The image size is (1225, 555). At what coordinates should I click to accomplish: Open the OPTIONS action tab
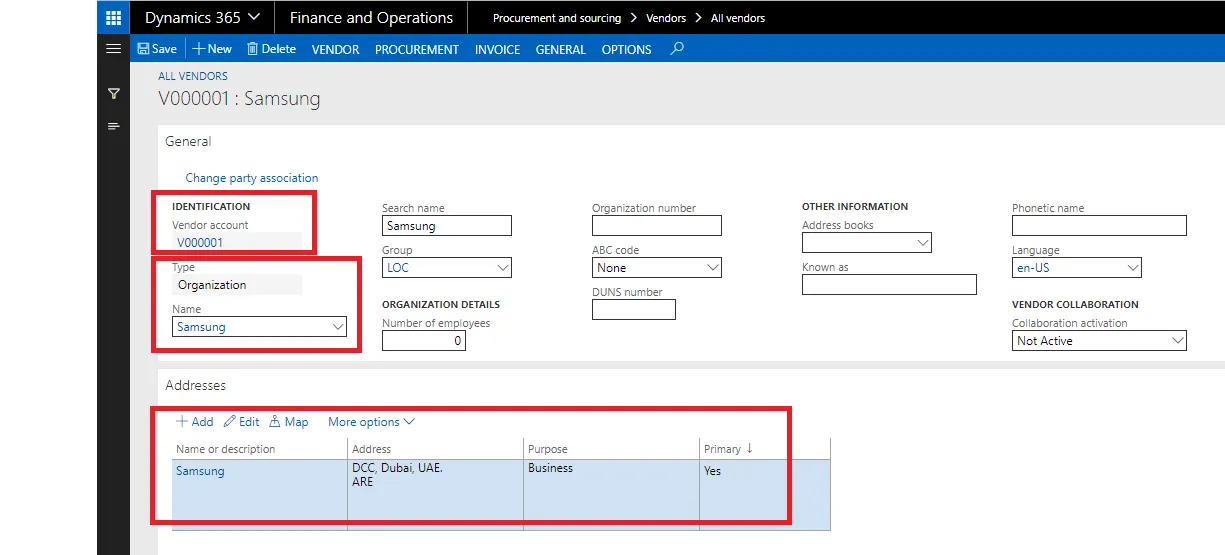pos(626,49)
